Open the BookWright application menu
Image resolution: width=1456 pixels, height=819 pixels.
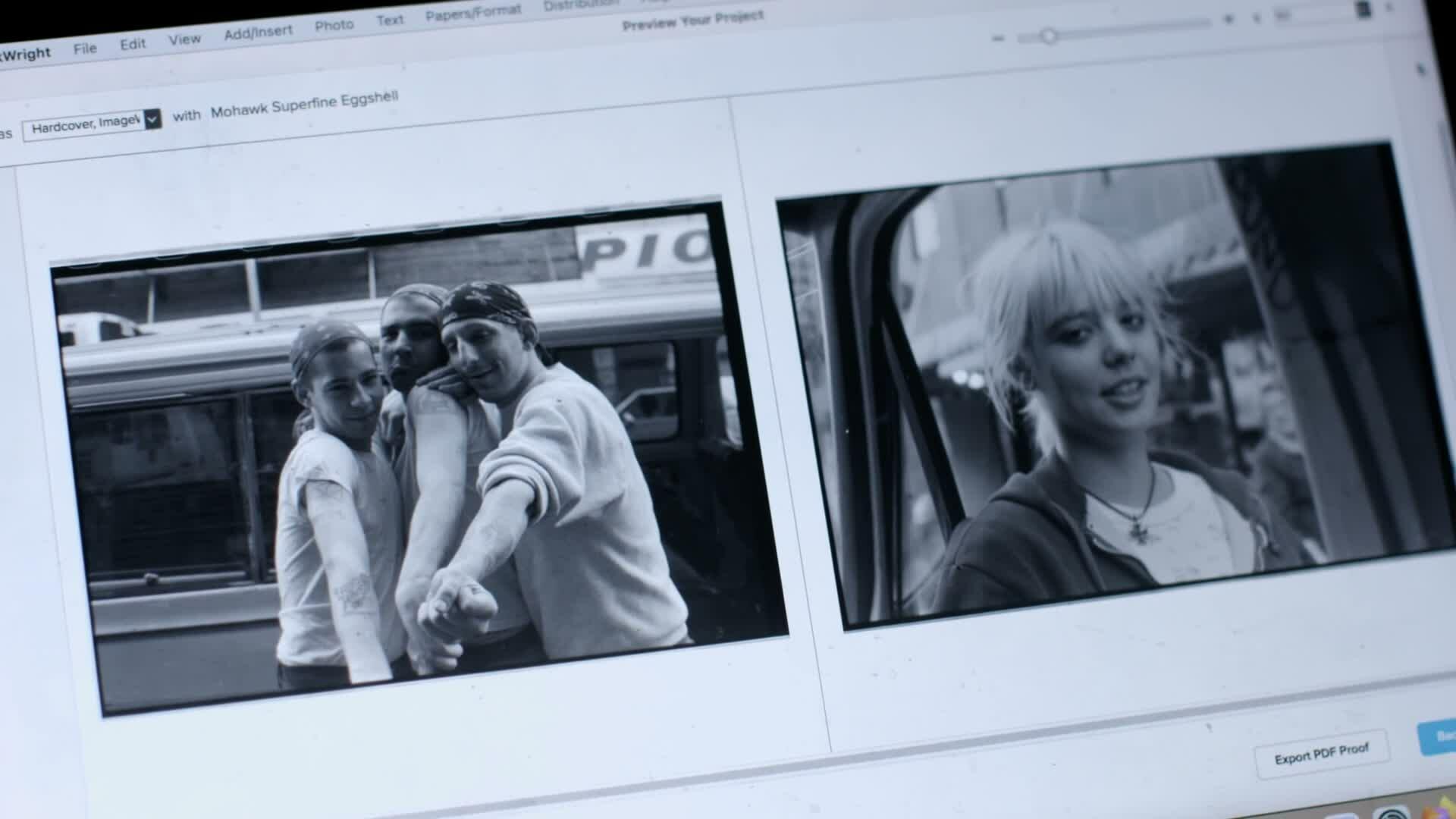[x=26, y=54]
